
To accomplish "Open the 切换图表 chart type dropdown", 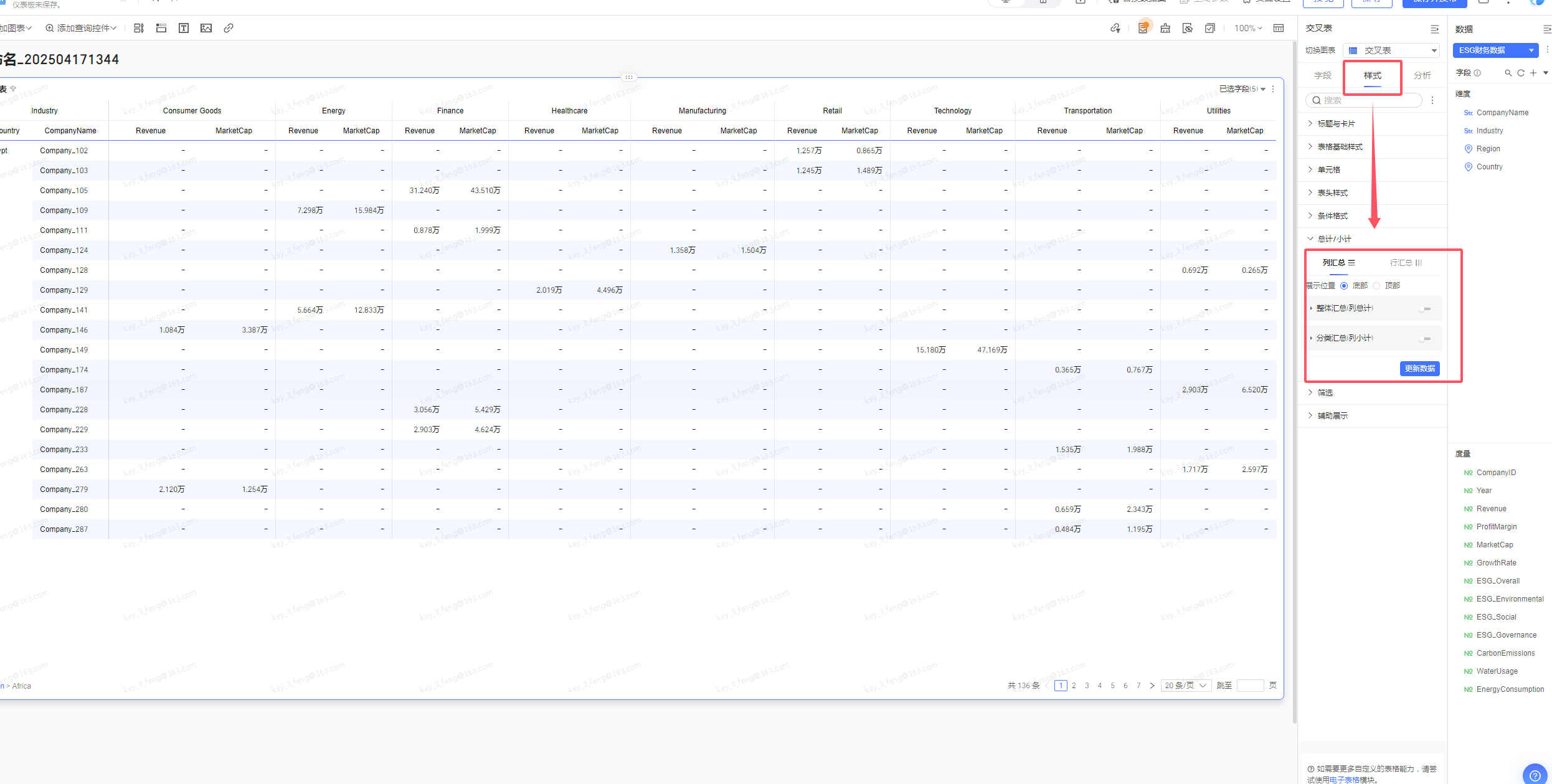I will (1391, 50).
